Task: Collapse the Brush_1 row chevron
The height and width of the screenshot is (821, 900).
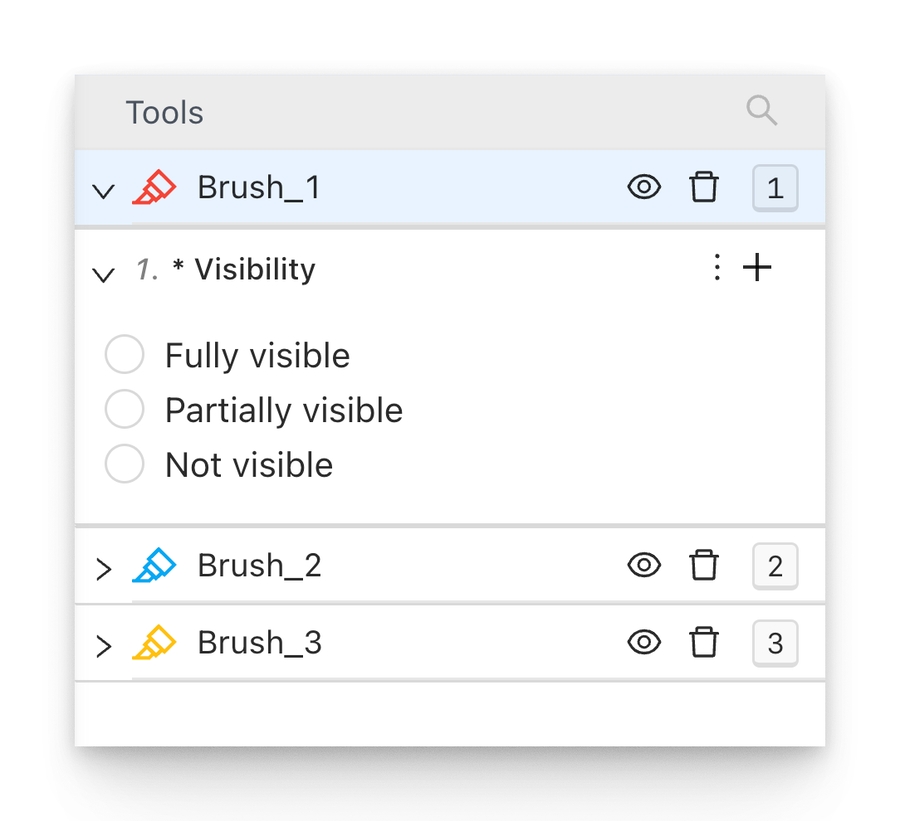Action: point(103,190)
